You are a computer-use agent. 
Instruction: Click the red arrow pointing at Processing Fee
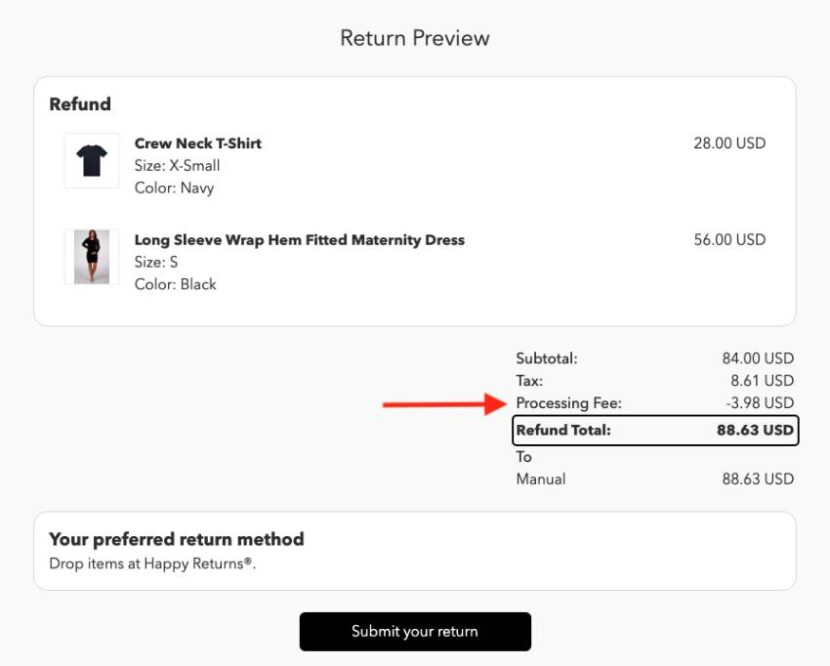point(440,404)
